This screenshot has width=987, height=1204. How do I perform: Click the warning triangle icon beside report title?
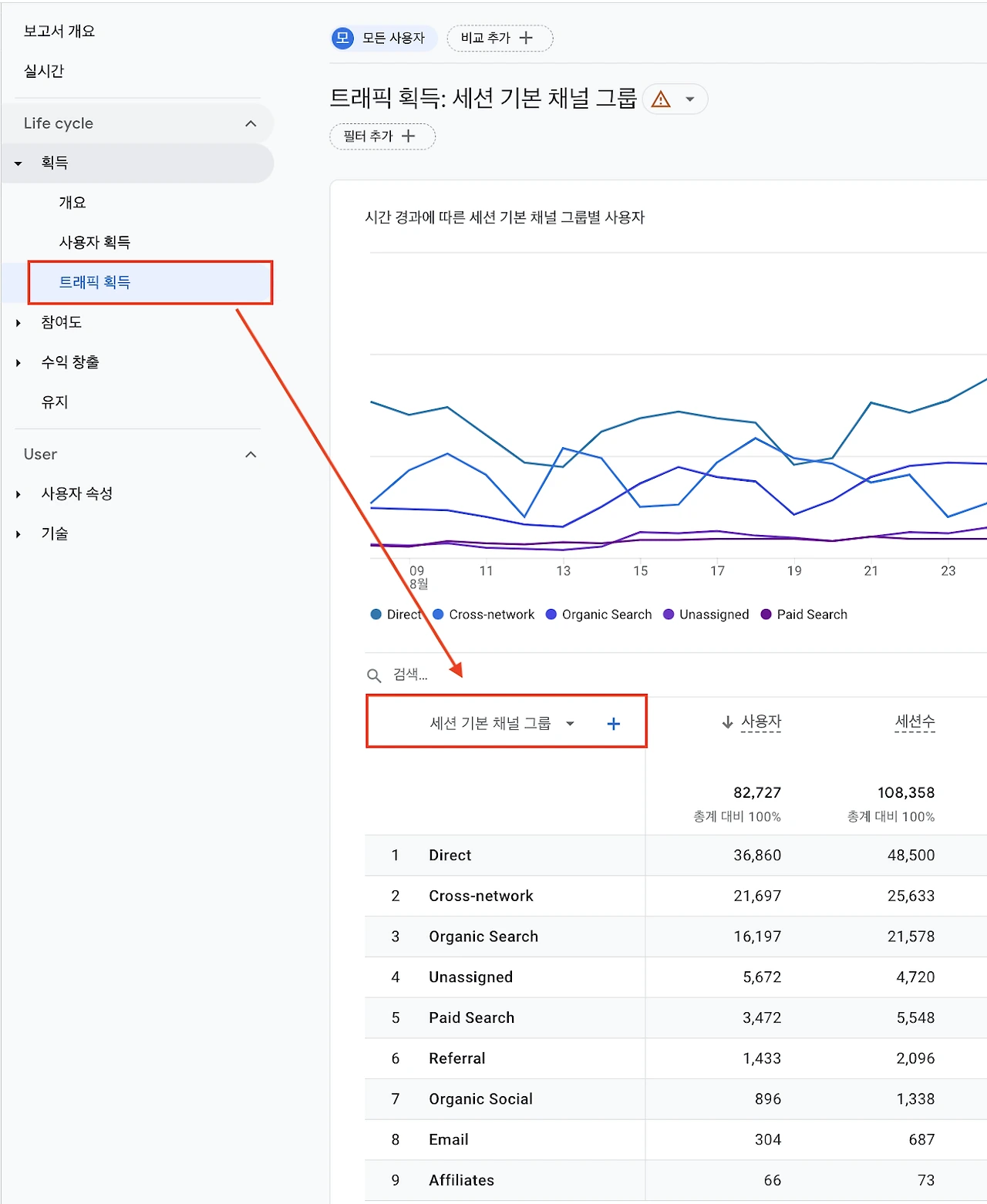pyautogui.click(x=661, y=99)
